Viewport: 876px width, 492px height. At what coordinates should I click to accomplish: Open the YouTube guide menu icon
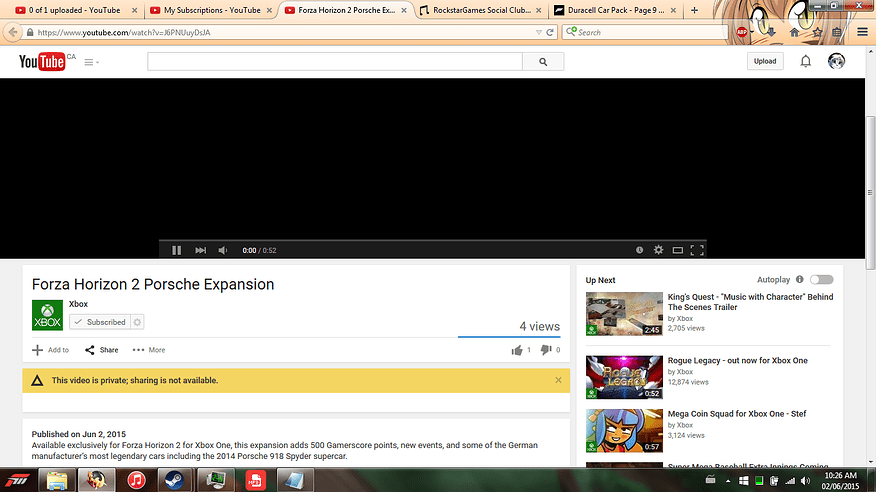click(x=91, y=62)
